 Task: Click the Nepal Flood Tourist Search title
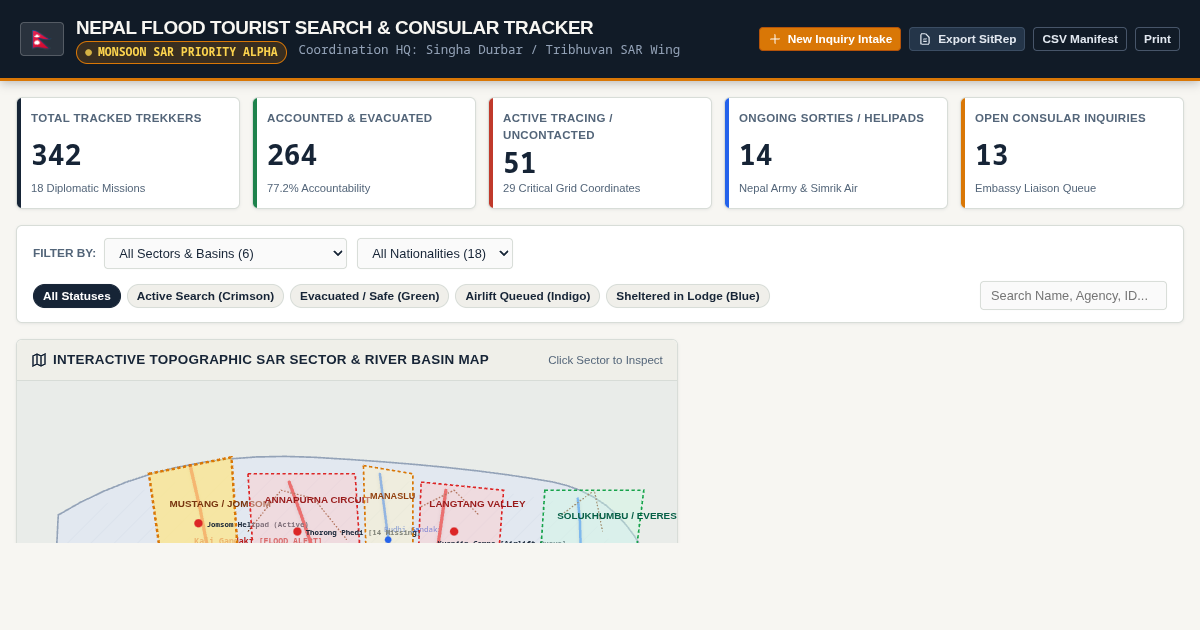click(334, 28)
